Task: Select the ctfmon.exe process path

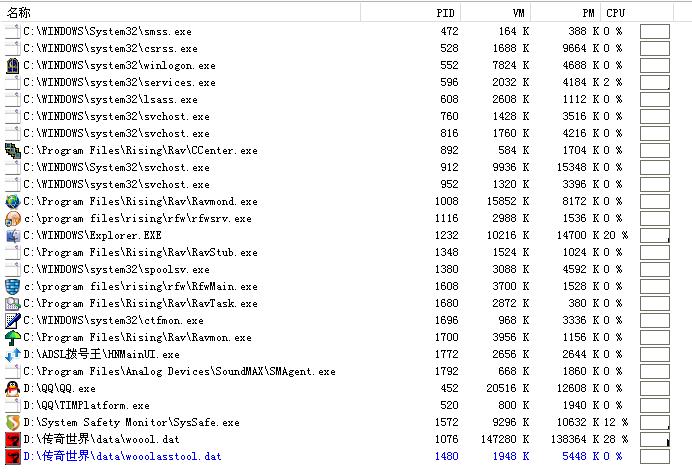Action: [x=113, y=321]
